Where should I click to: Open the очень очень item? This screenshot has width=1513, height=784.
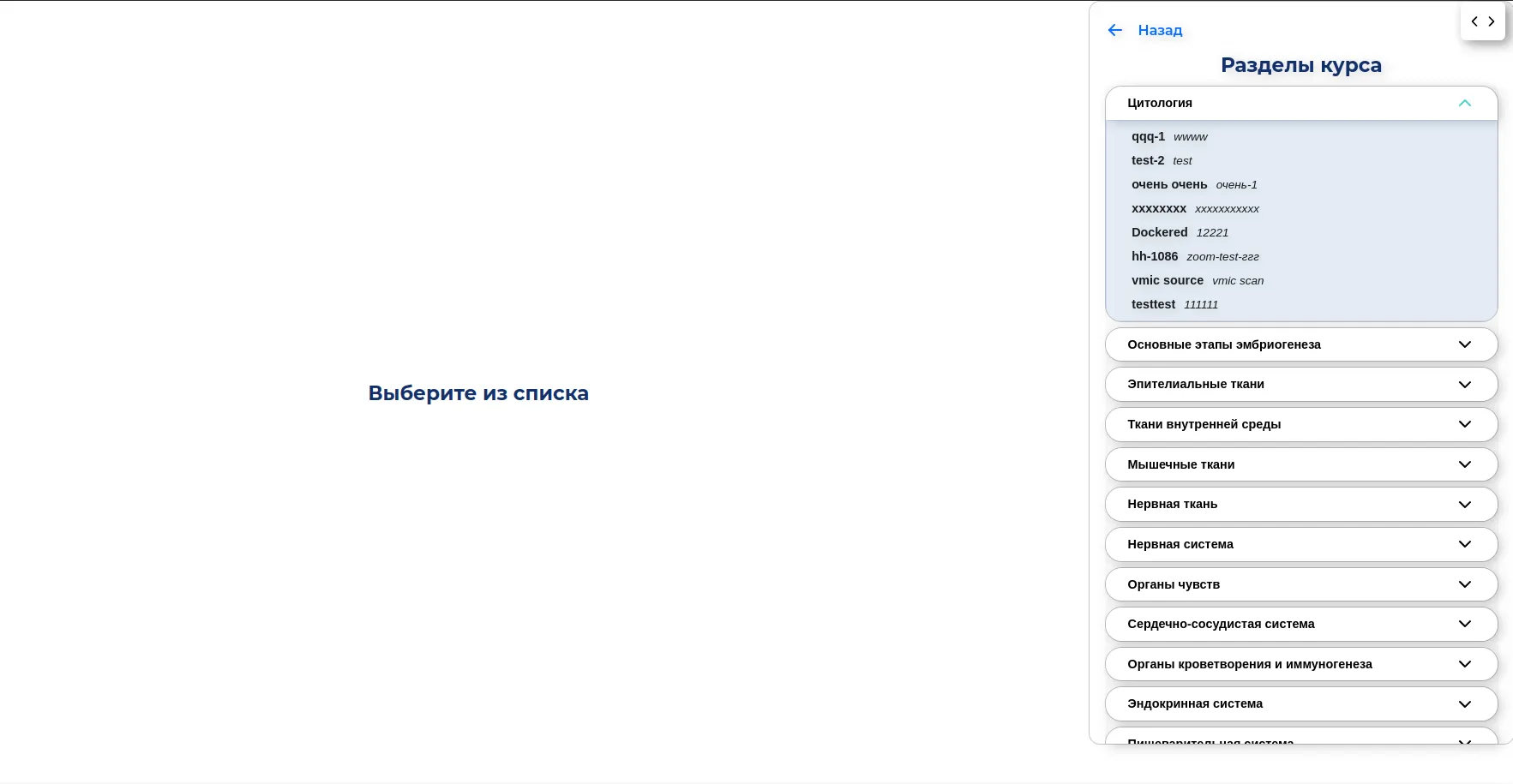tap(1168, 185)
